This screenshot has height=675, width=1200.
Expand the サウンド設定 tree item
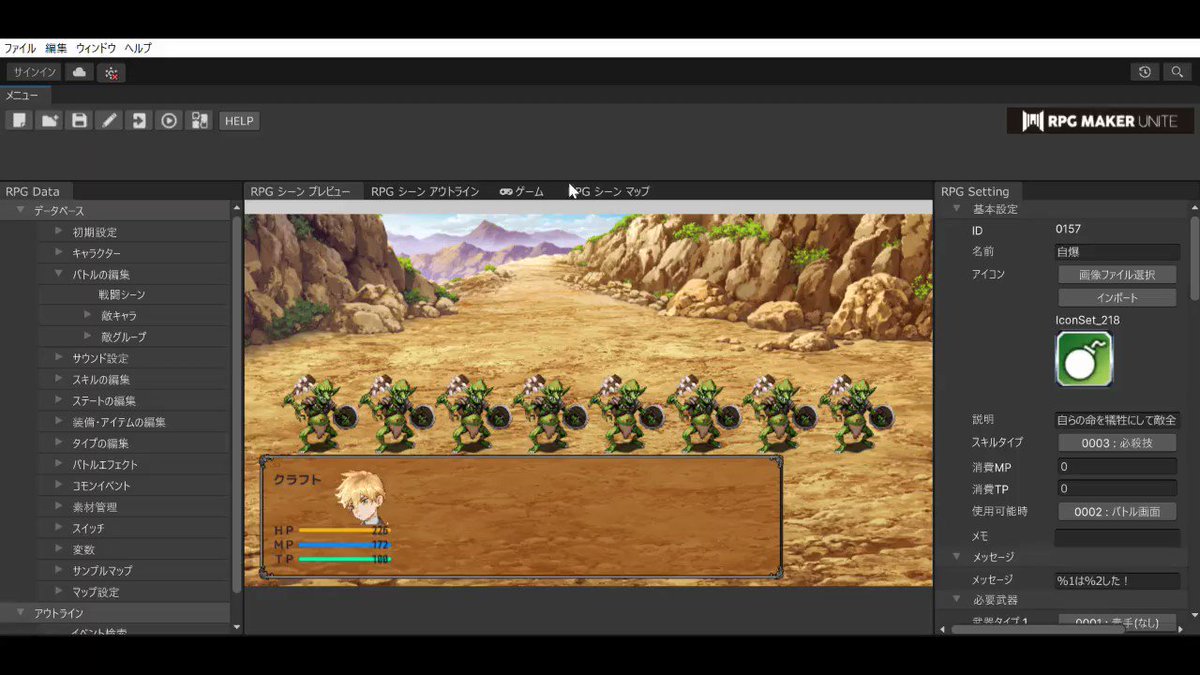click(59, 358)
